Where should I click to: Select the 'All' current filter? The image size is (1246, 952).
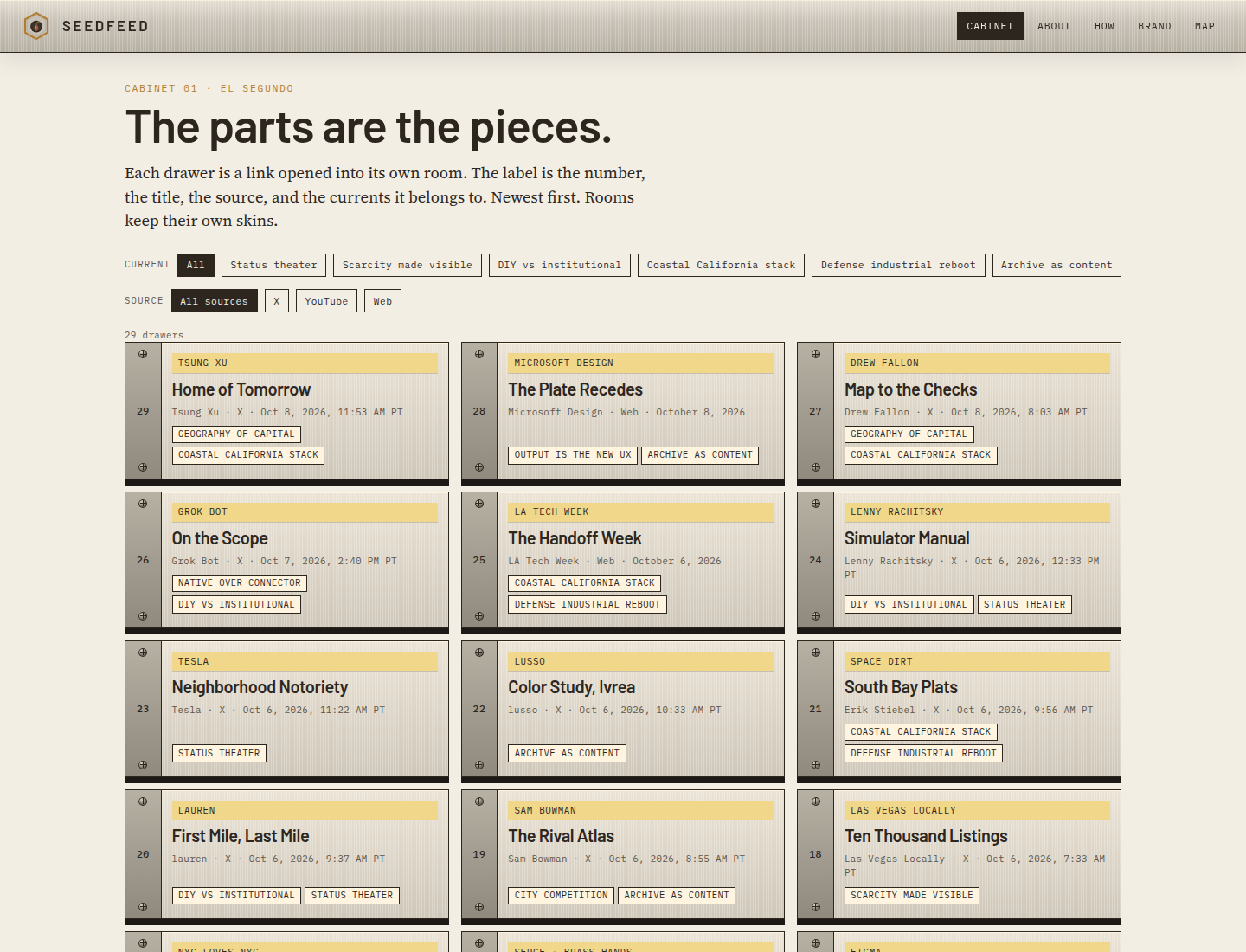[196, 265]
